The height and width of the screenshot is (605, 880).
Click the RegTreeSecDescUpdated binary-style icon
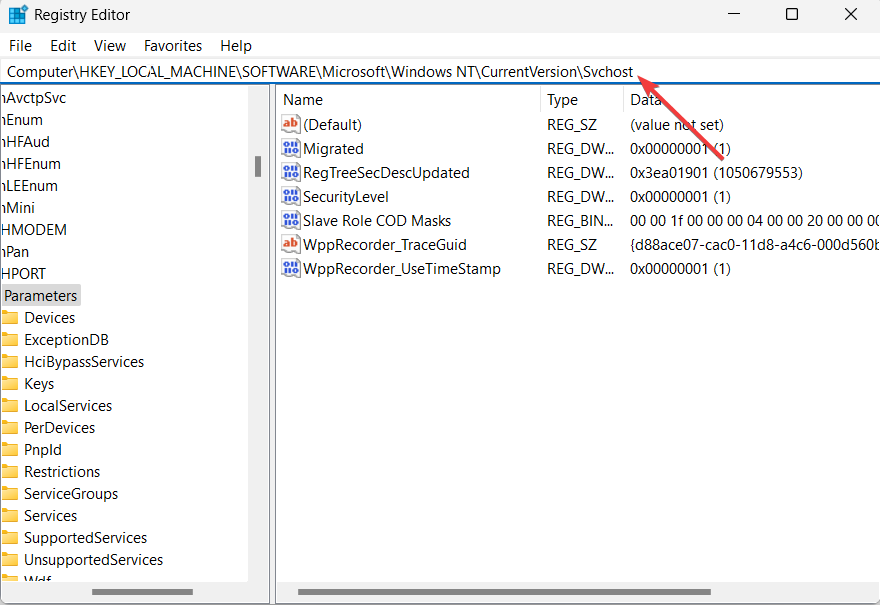291,172
